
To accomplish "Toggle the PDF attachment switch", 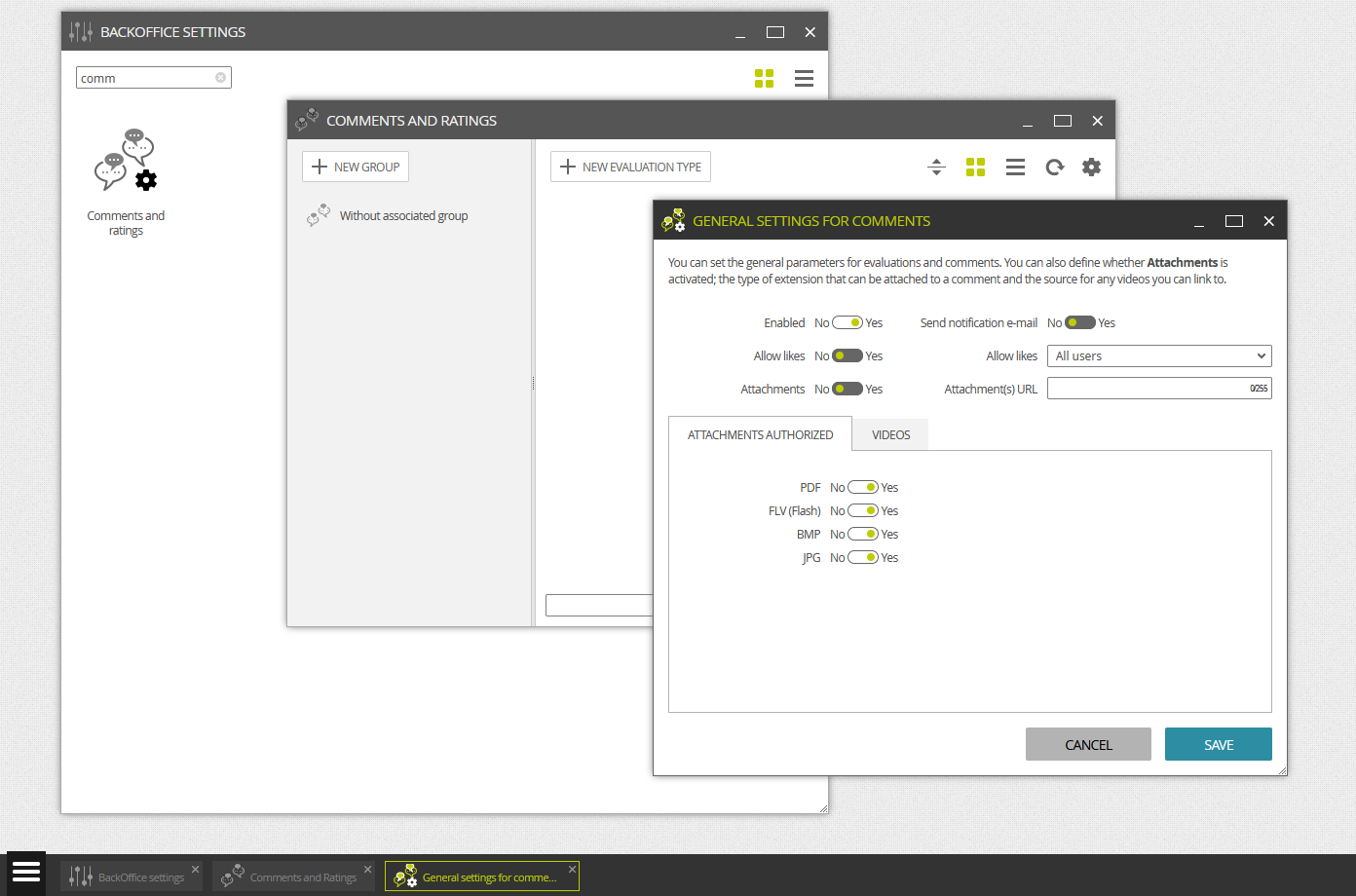I will (863, 487).
